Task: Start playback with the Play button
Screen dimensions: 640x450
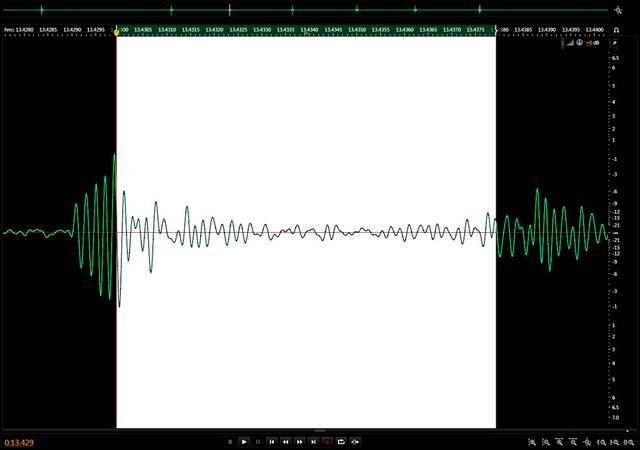Action: tap(244, 442)
